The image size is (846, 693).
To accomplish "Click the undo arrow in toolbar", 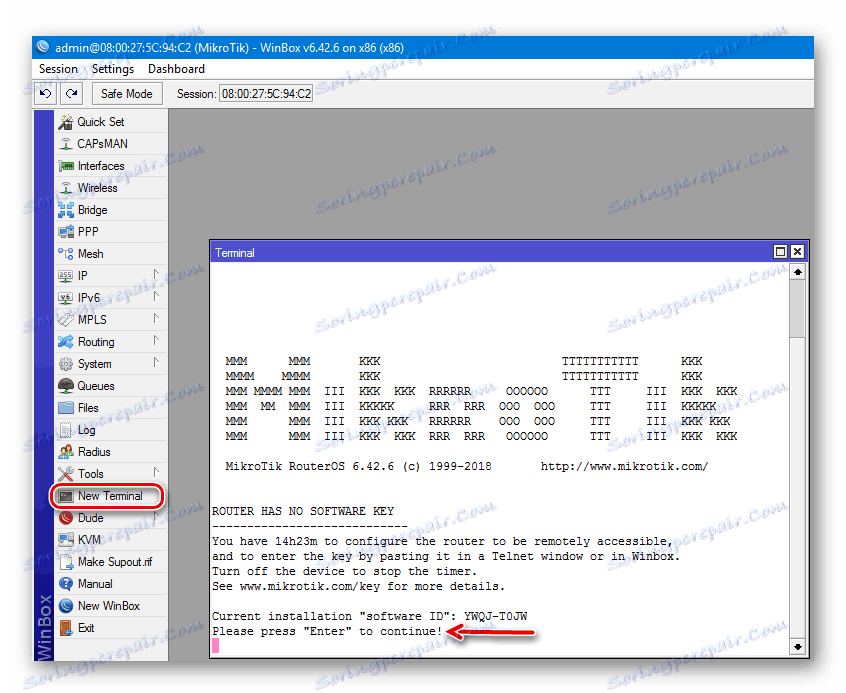I will [45, 94].
